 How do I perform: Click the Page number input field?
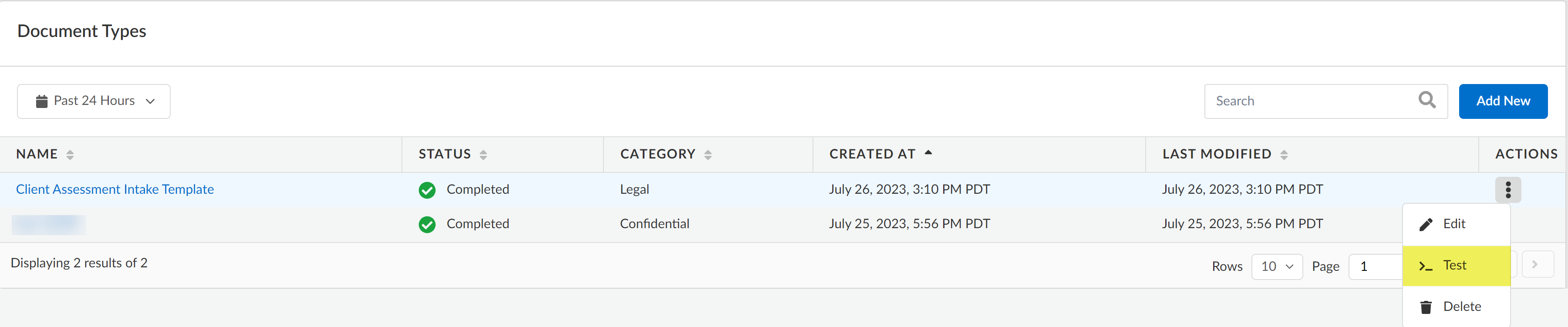(x=1375, y=267)
